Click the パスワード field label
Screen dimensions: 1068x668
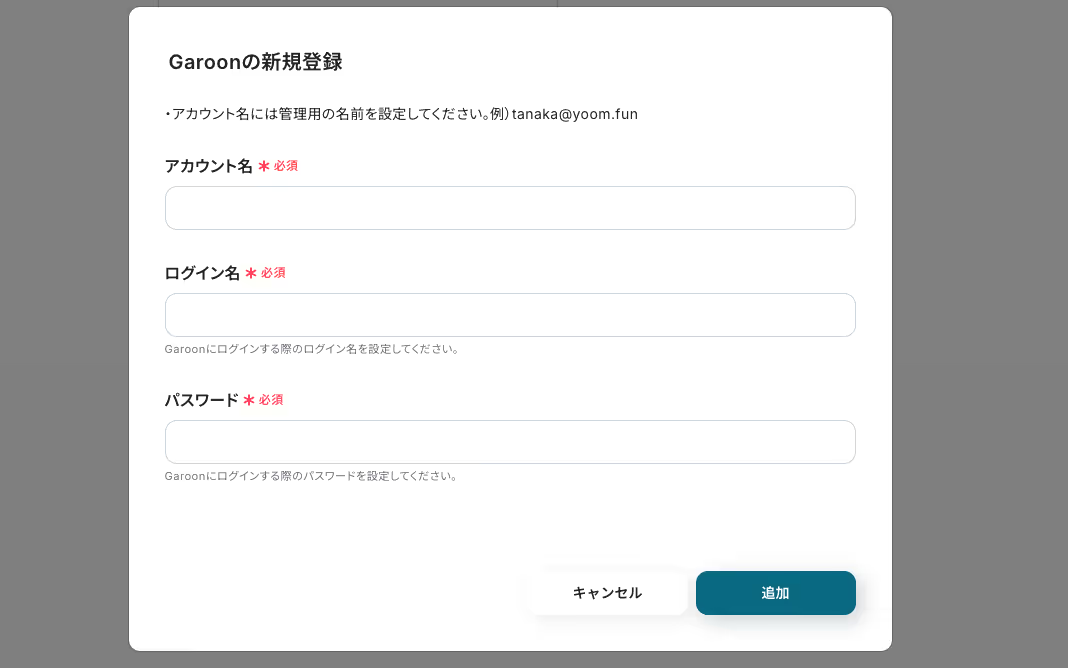(x=202, y=400)
